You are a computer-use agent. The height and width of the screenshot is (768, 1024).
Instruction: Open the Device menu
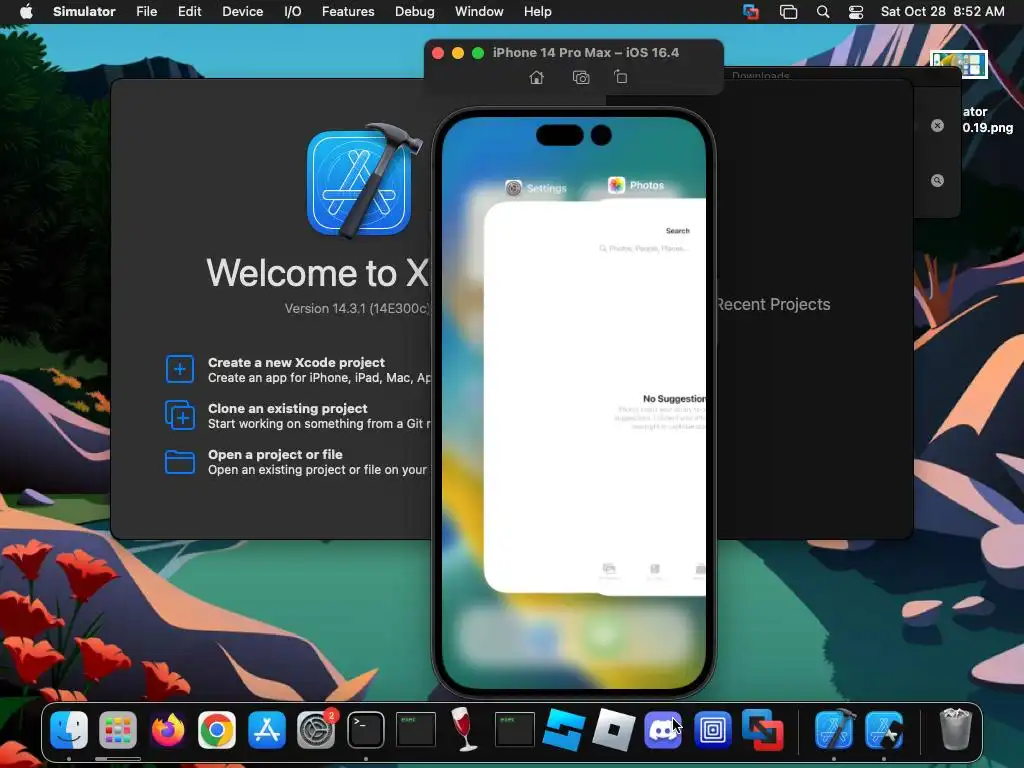[242, 12]
